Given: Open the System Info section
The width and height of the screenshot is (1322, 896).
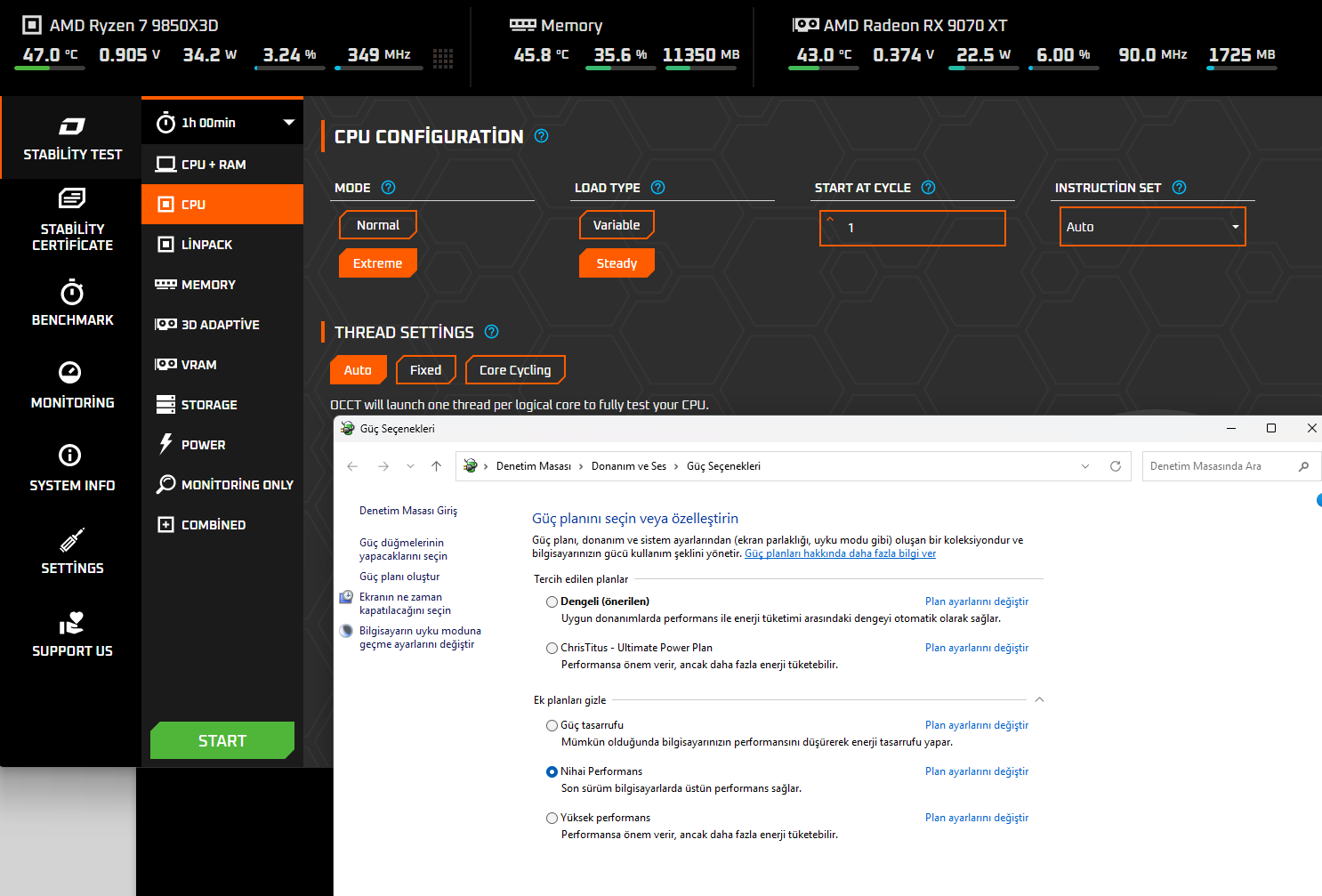Looking at the screenshot, I should pos(72,469).
